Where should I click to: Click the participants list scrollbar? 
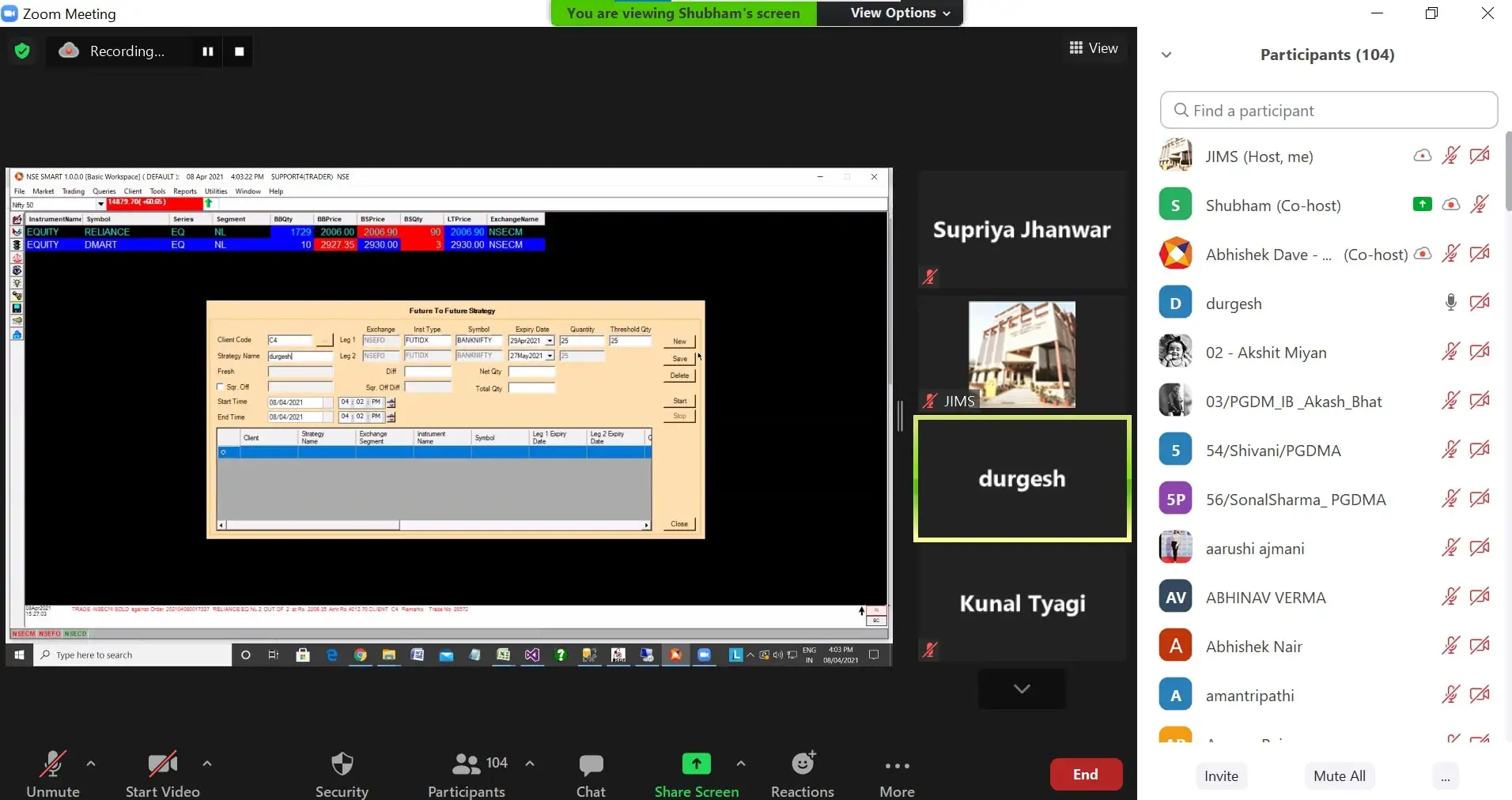point(1508,171)
